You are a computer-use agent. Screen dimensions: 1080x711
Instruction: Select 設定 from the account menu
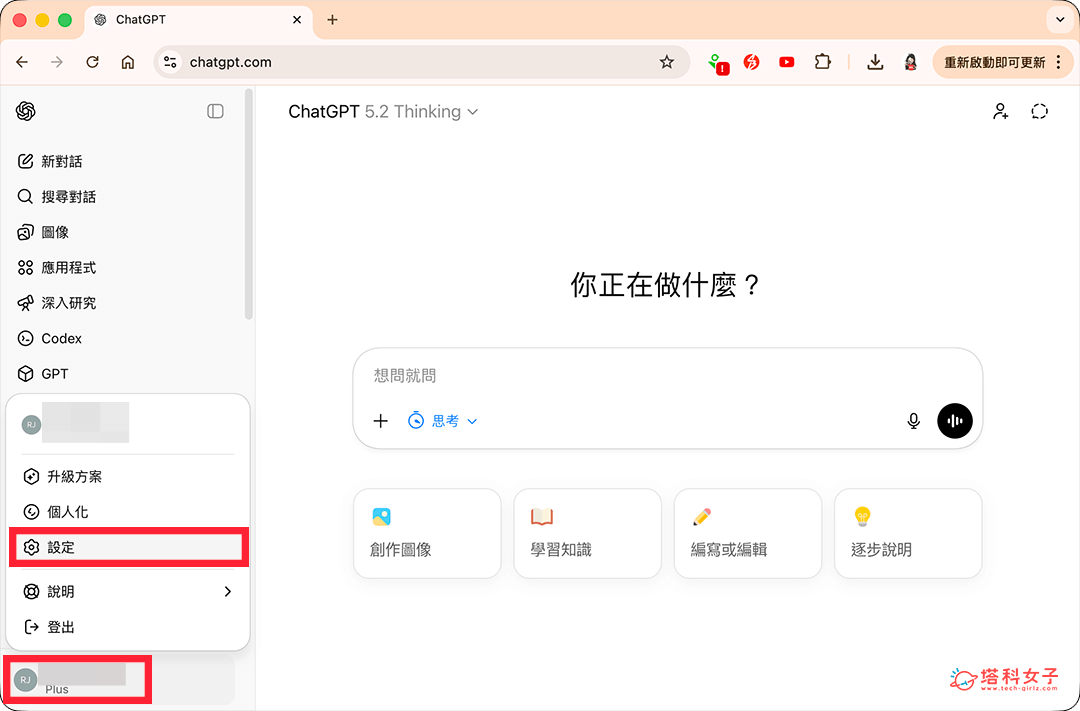pyautogui.click(x=60, y=547)
